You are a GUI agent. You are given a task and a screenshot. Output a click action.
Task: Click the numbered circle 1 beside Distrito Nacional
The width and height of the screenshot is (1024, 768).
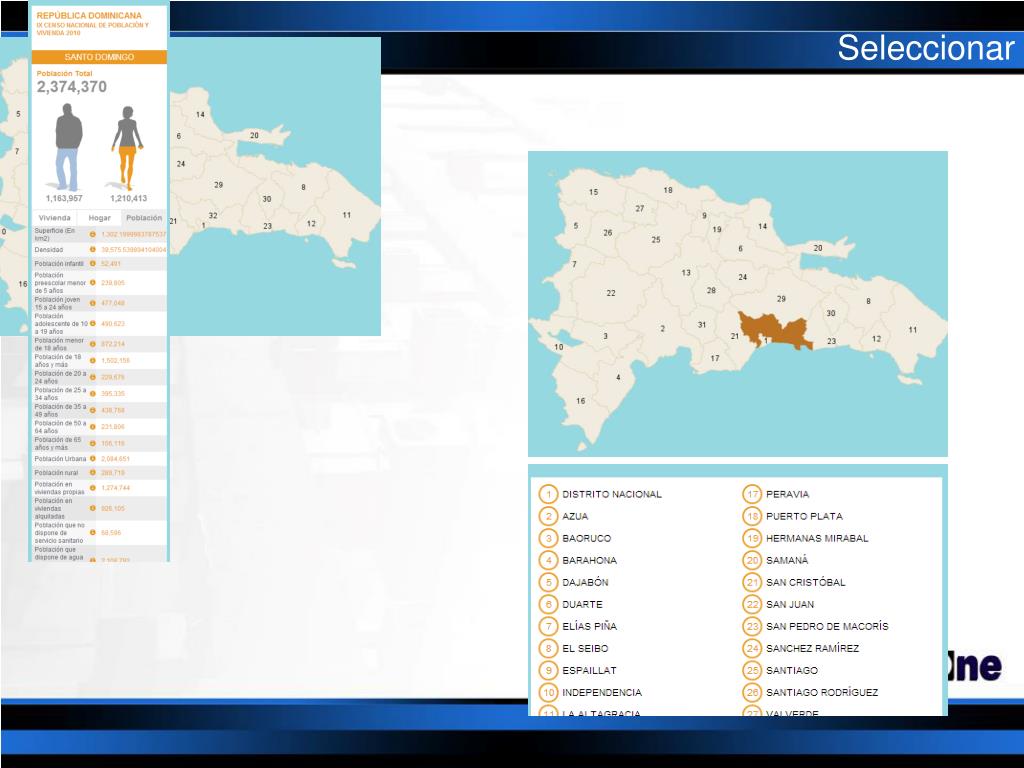(x=548, y=494)
